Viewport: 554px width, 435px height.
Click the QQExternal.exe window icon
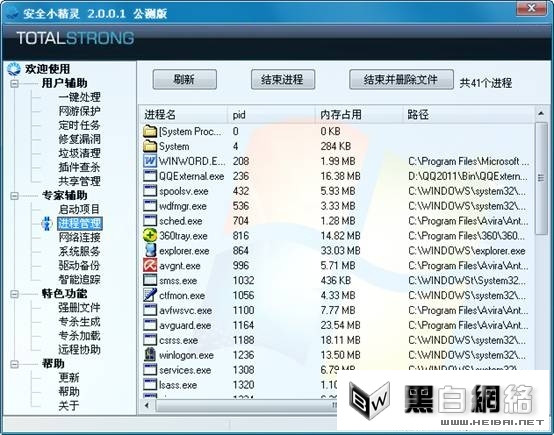click(x=150, y=176)
